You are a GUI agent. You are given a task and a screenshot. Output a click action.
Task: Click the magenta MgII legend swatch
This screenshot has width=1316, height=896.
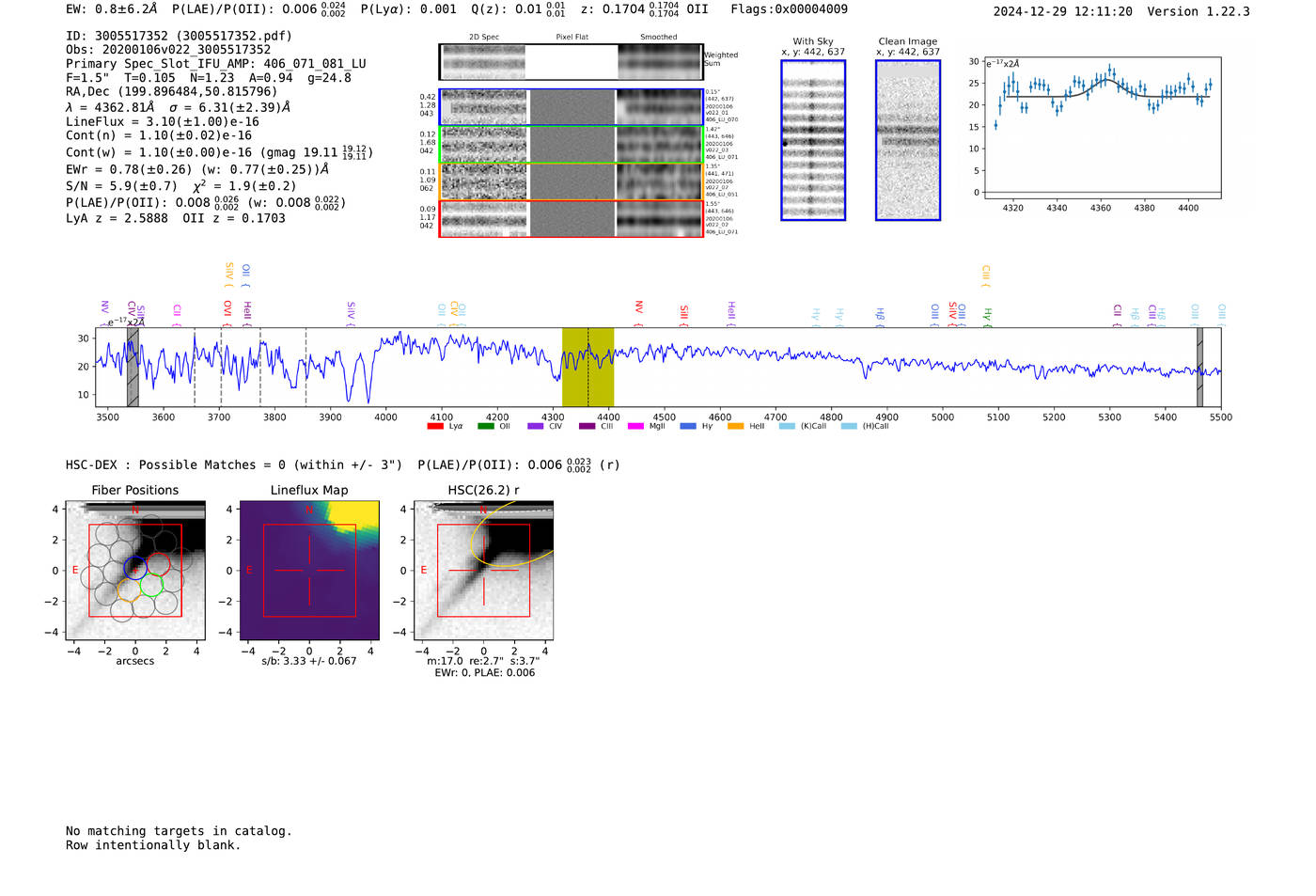635,427
